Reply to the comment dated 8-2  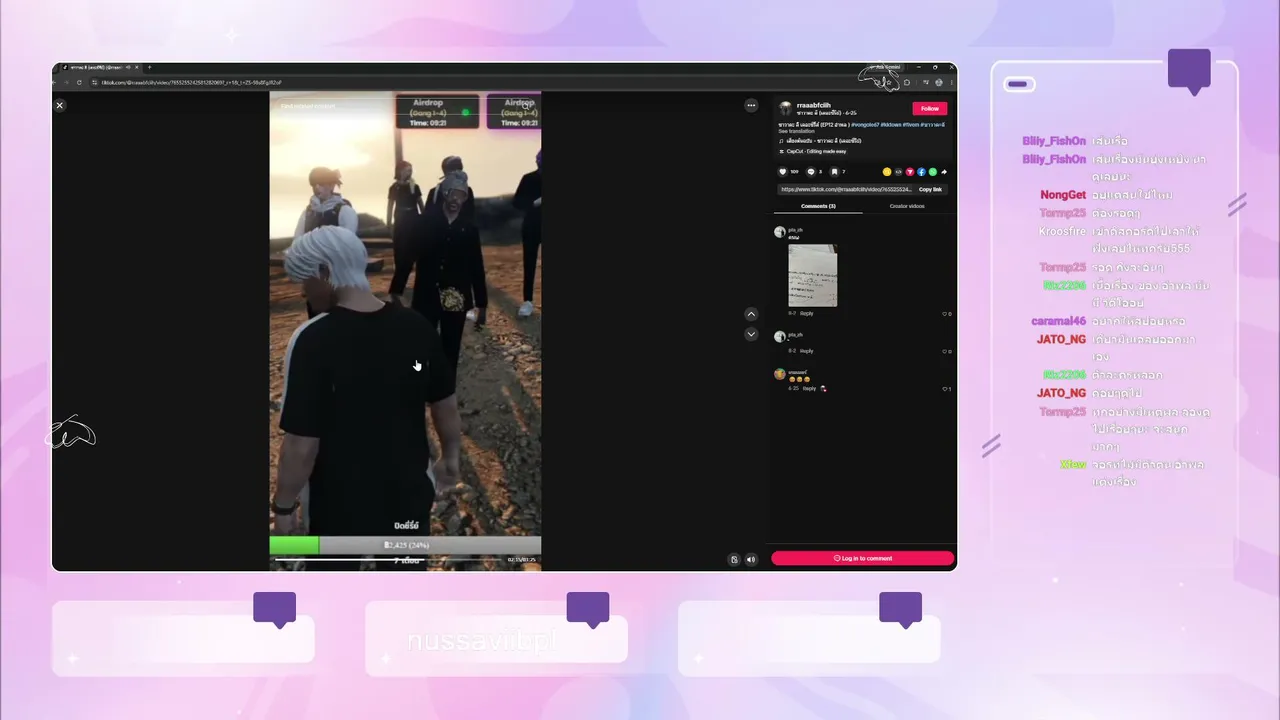click(x=807, y=351)
